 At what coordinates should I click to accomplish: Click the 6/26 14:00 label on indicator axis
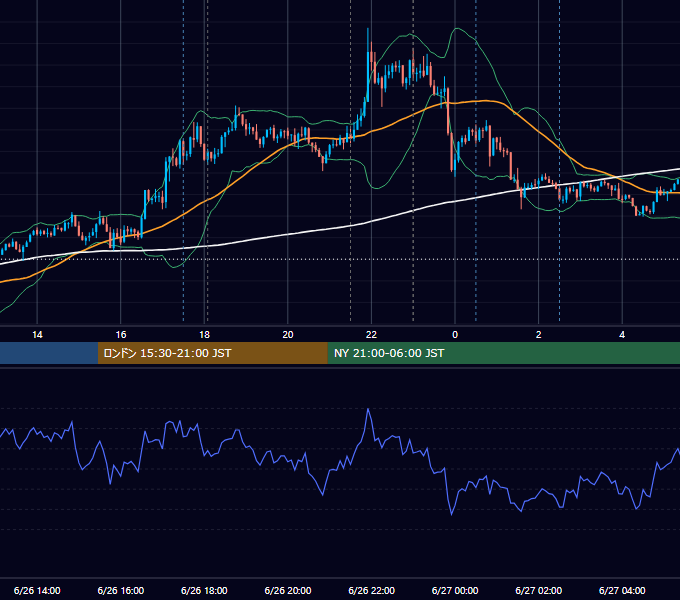pyautogui.click(x=37, y=590)
